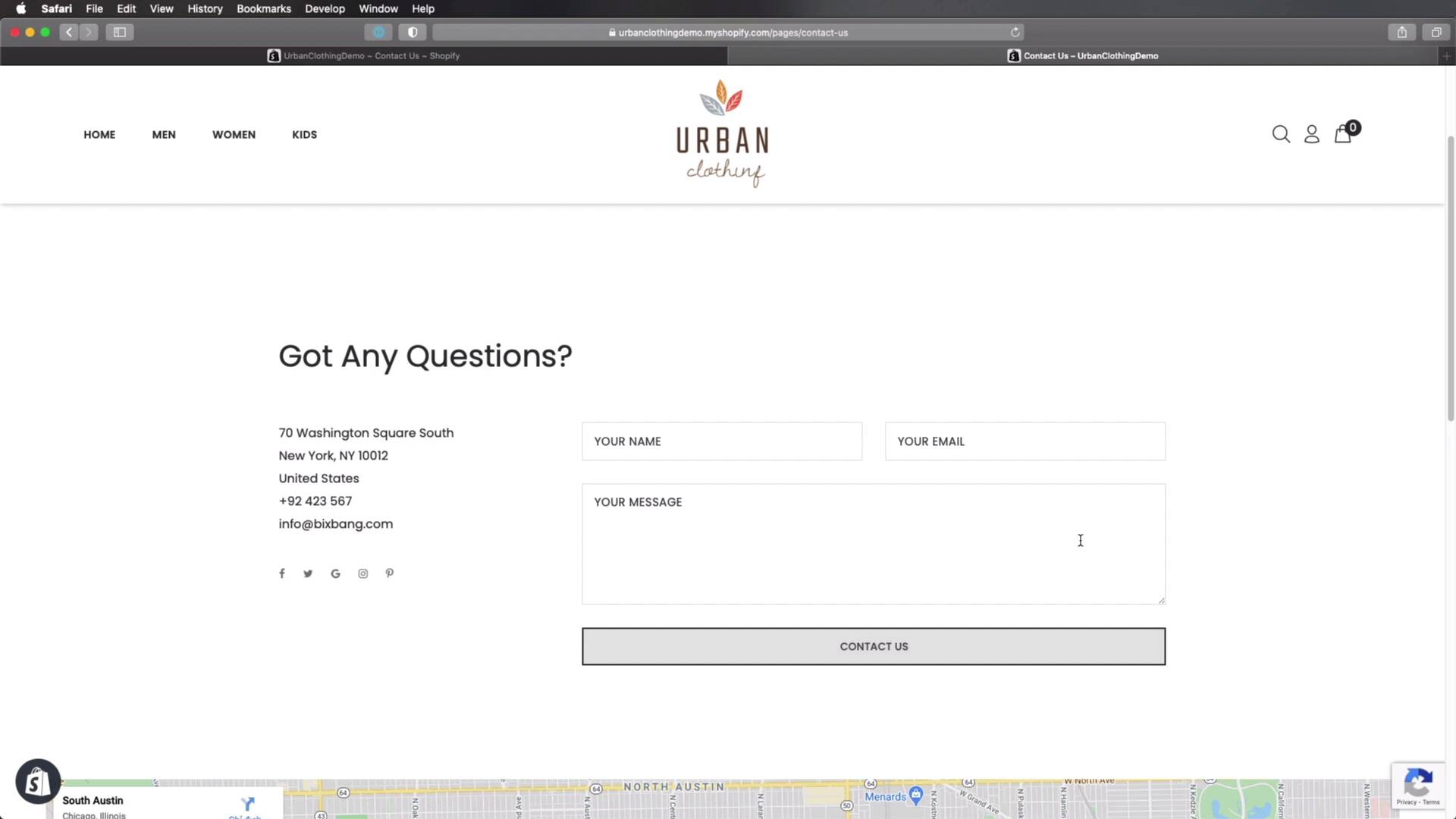Image resolution: width=1456 pixels, height=819 pixels.
Task: Open the shopping cart bag icon
Action: 1343,134
